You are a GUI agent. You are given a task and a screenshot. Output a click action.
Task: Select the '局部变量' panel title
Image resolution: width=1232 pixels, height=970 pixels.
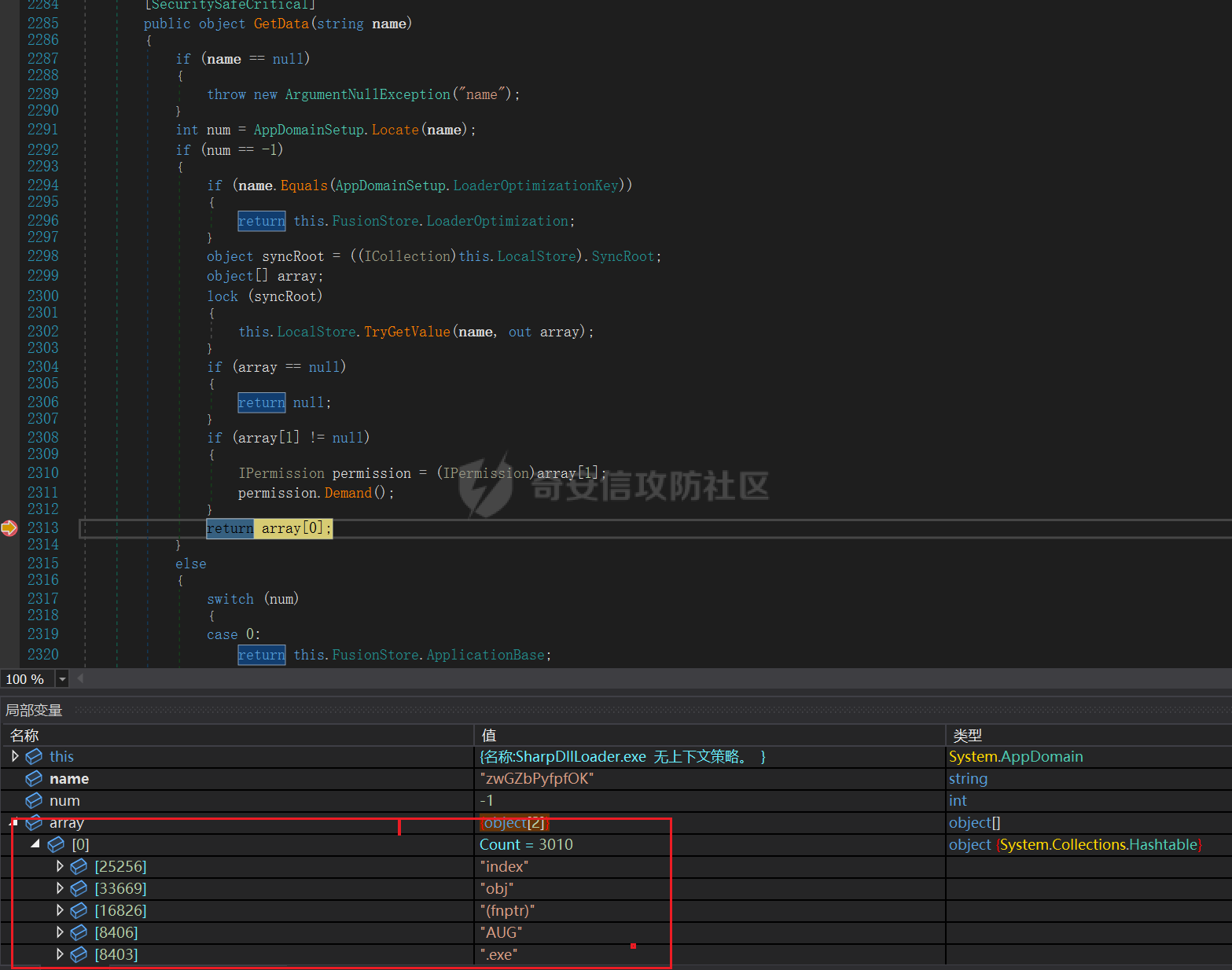click(34, 710)
